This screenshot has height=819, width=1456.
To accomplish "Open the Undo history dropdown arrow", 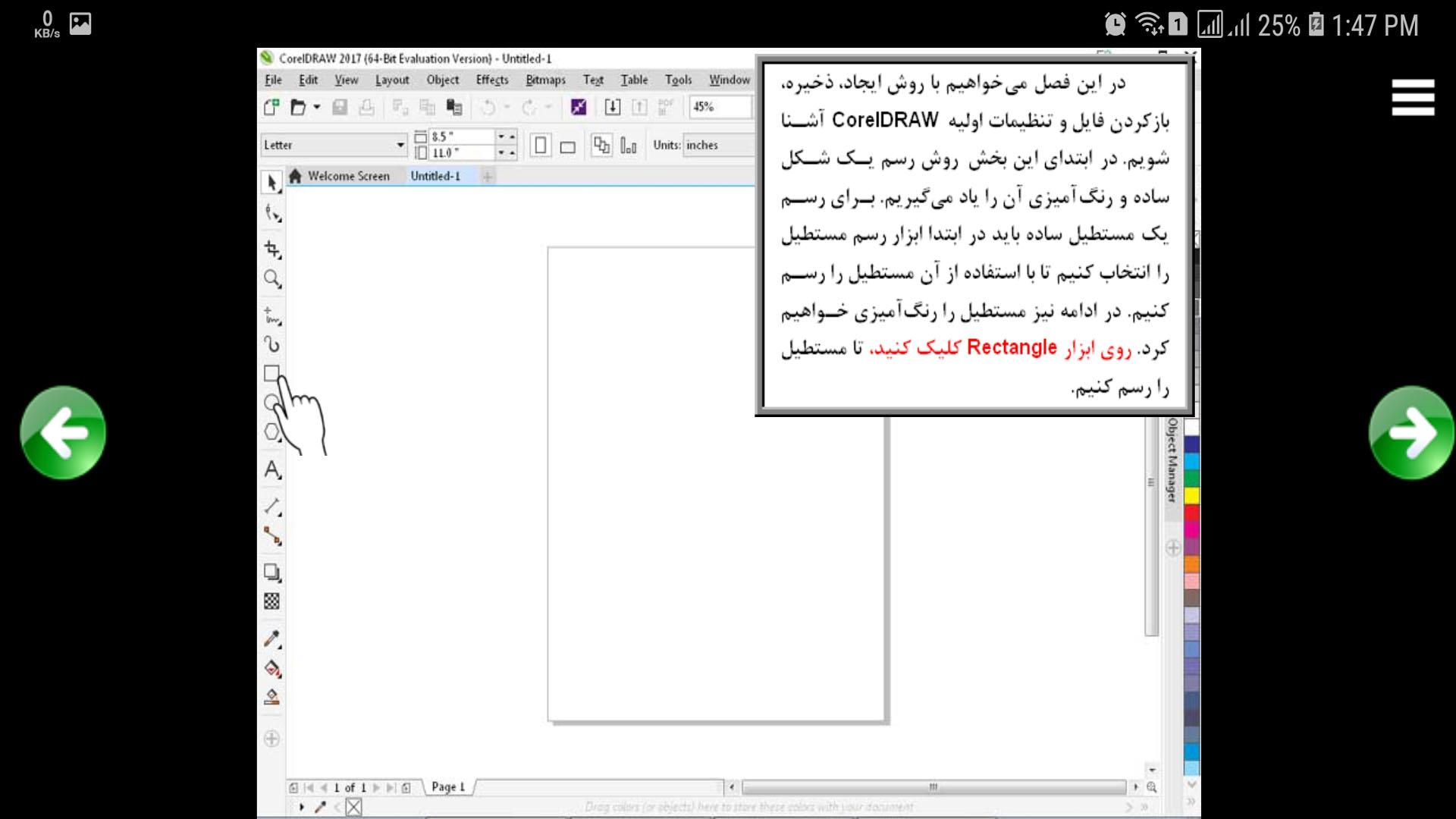I will coord(507,107).
